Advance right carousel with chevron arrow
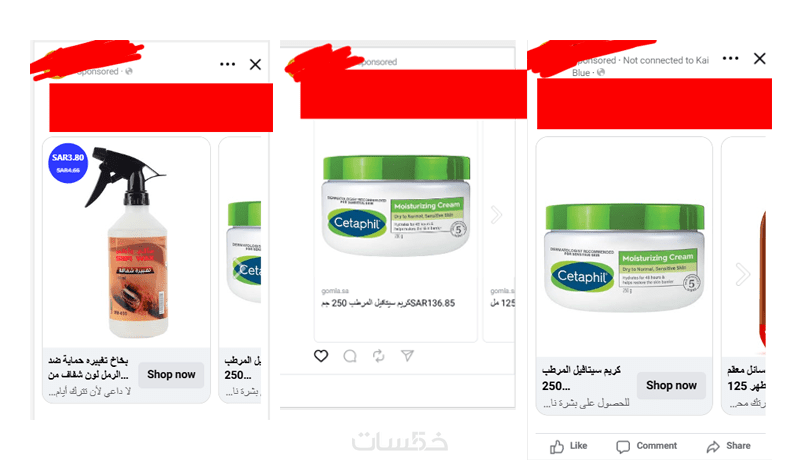The height and width of the screenshot is (460, 800). 743,274
